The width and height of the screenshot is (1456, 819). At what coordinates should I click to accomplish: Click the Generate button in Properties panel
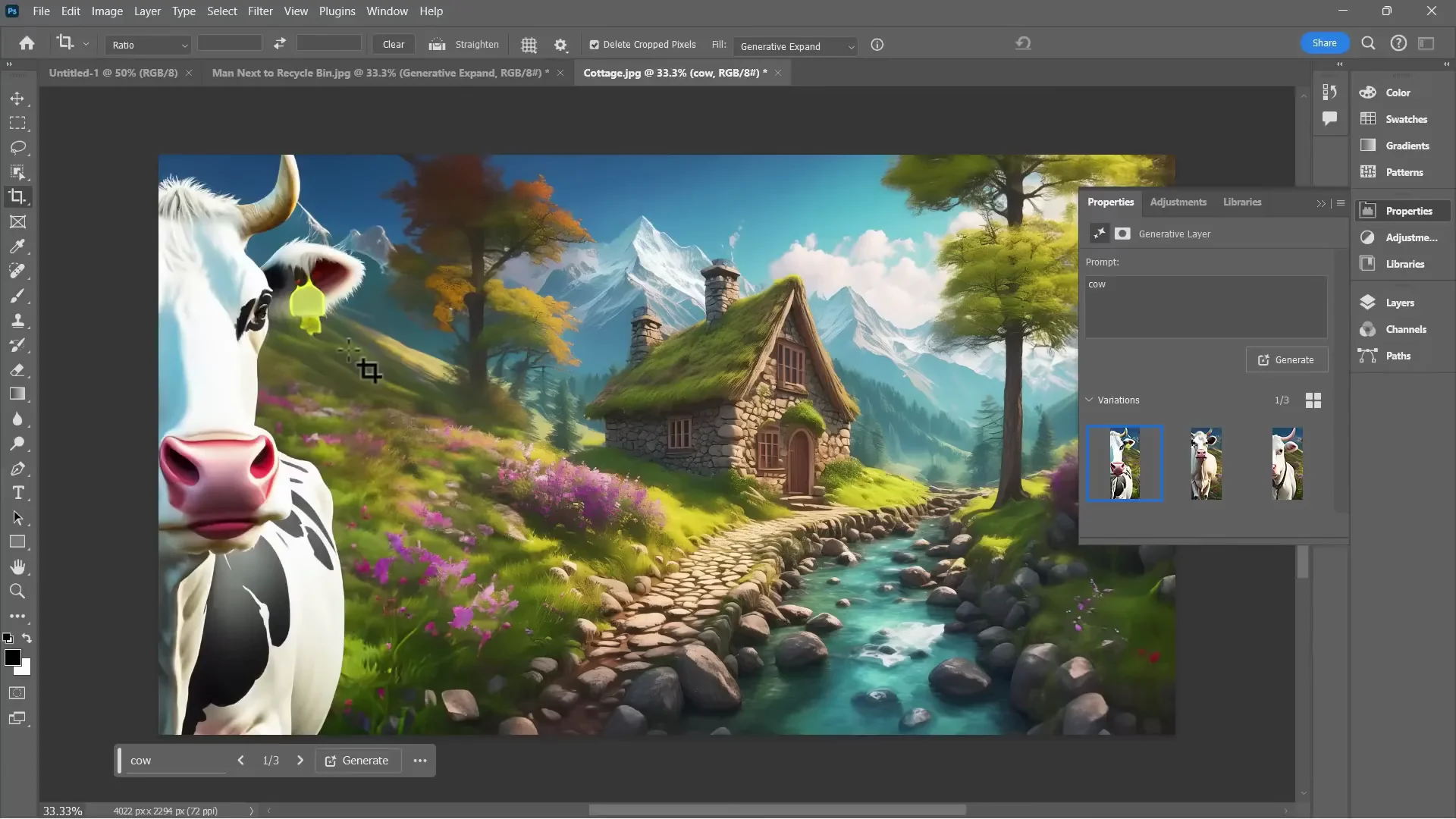(x=1286, y=359)
